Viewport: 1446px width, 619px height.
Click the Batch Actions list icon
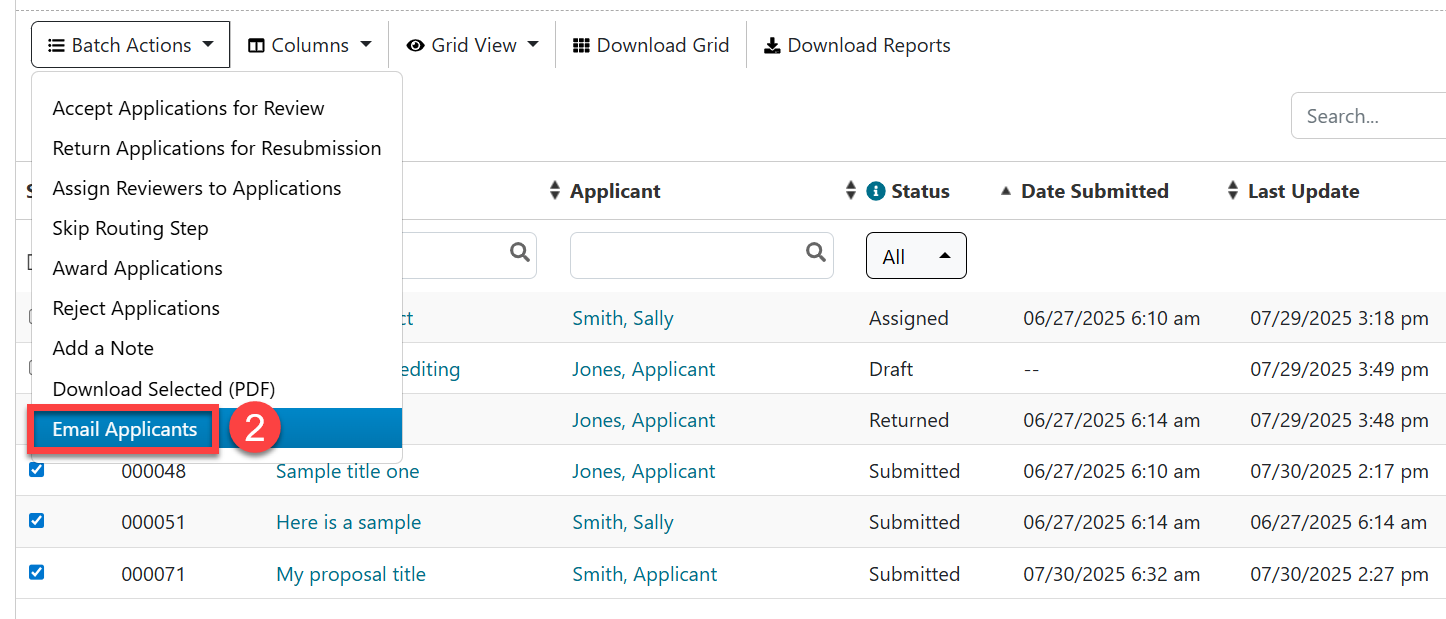(57, 45)
